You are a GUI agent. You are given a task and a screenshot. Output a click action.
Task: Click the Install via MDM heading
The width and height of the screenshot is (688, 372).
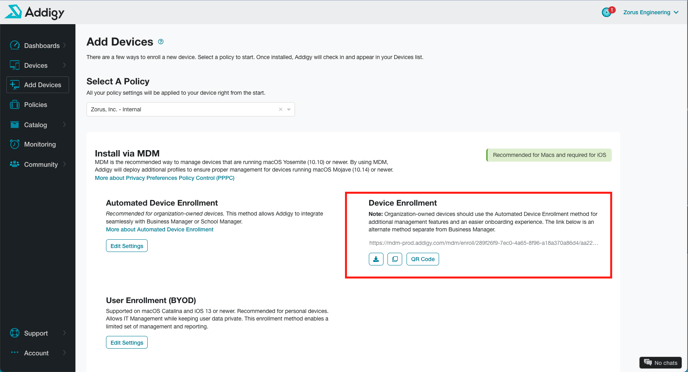click(127, 153)
